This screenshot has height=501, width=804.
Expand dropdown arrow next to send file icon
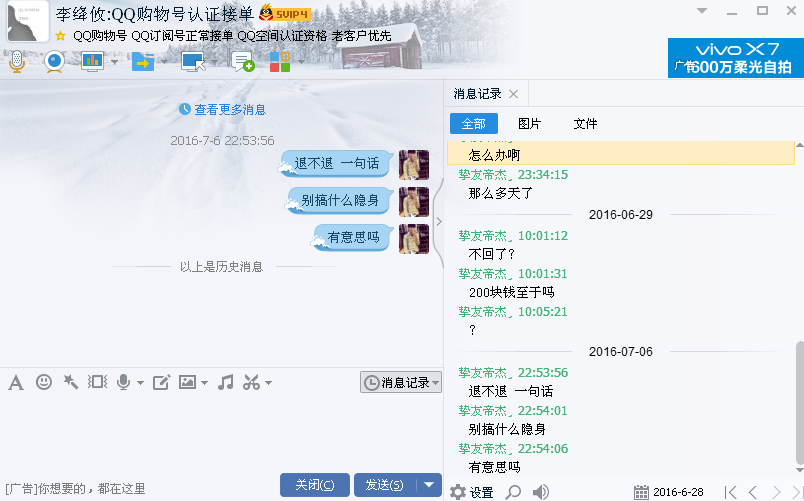point(165,62)
